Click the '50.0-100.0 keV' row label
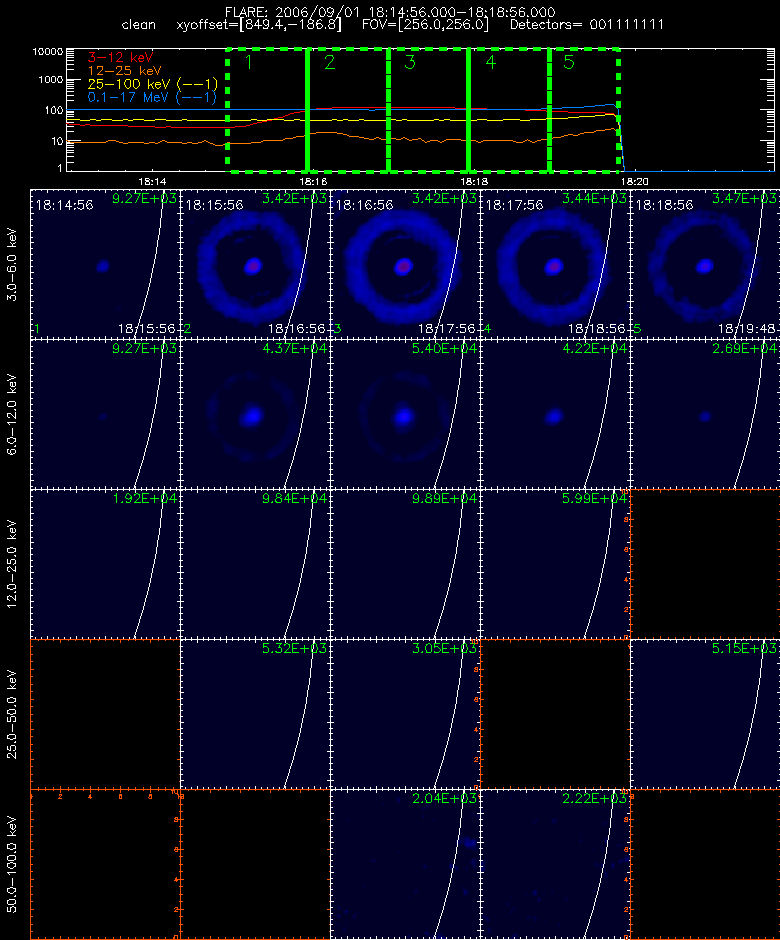Image resolution: width=780 pixels, height=940 pixels. 13,864
